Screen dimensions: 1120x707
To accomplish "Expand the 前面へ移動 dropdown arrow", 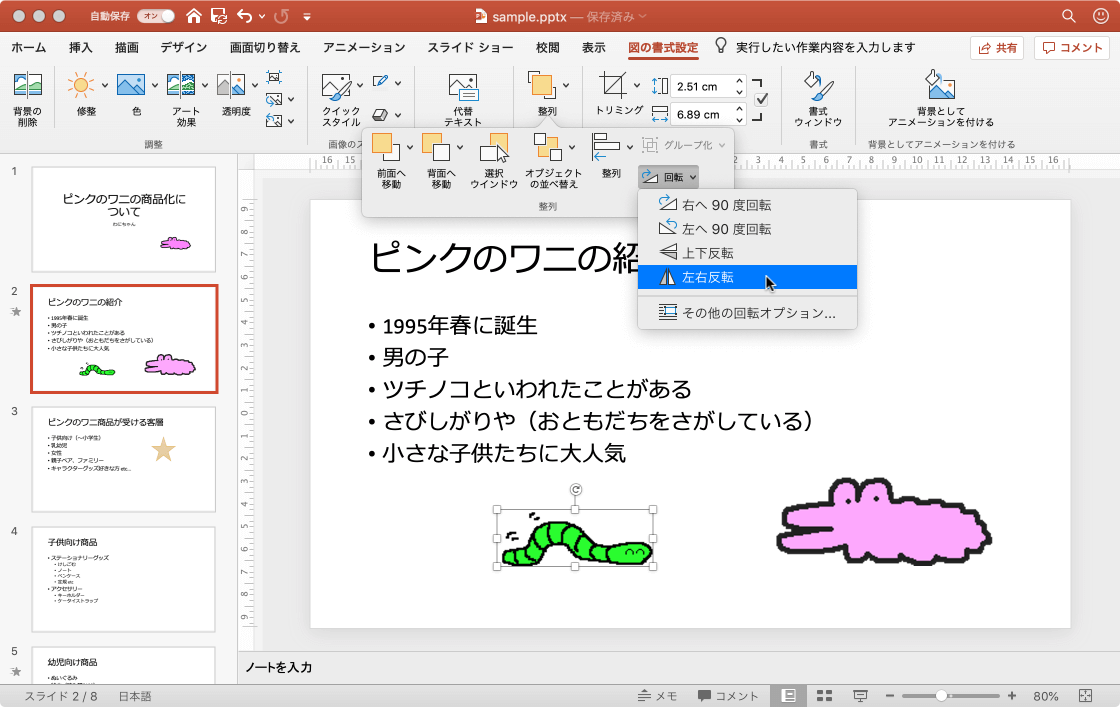I will tap(410, 148).
